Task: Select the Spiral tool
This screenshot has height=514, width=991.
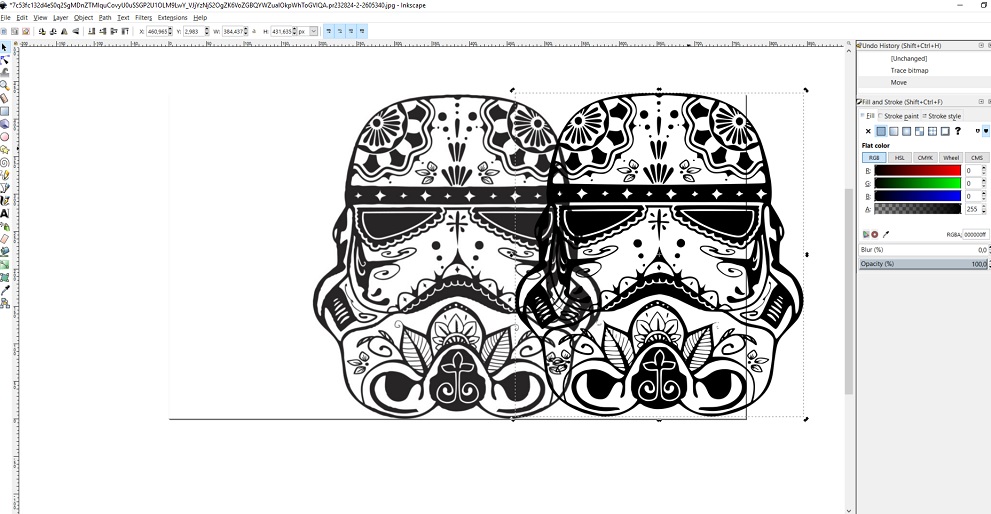Action: point(5,162)
